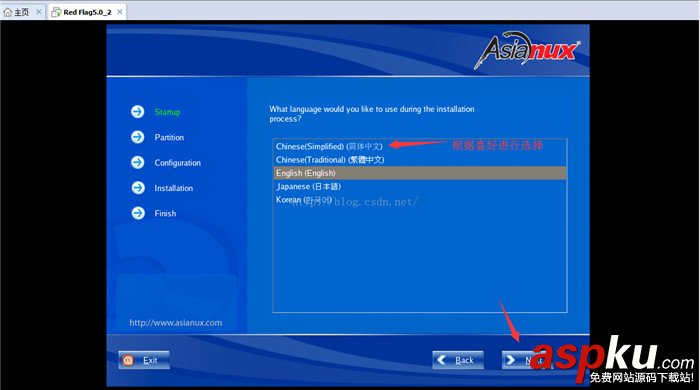The height and width of the screenshot is (390, 700).
Task: Click the Finish step label
Action: click(x=165, y=214)
